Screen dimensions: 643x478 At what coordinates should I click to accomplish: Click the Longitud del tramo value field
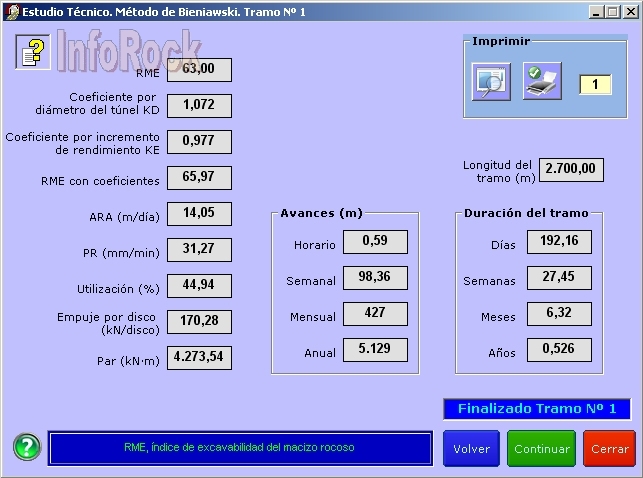(x=571, y=169)
